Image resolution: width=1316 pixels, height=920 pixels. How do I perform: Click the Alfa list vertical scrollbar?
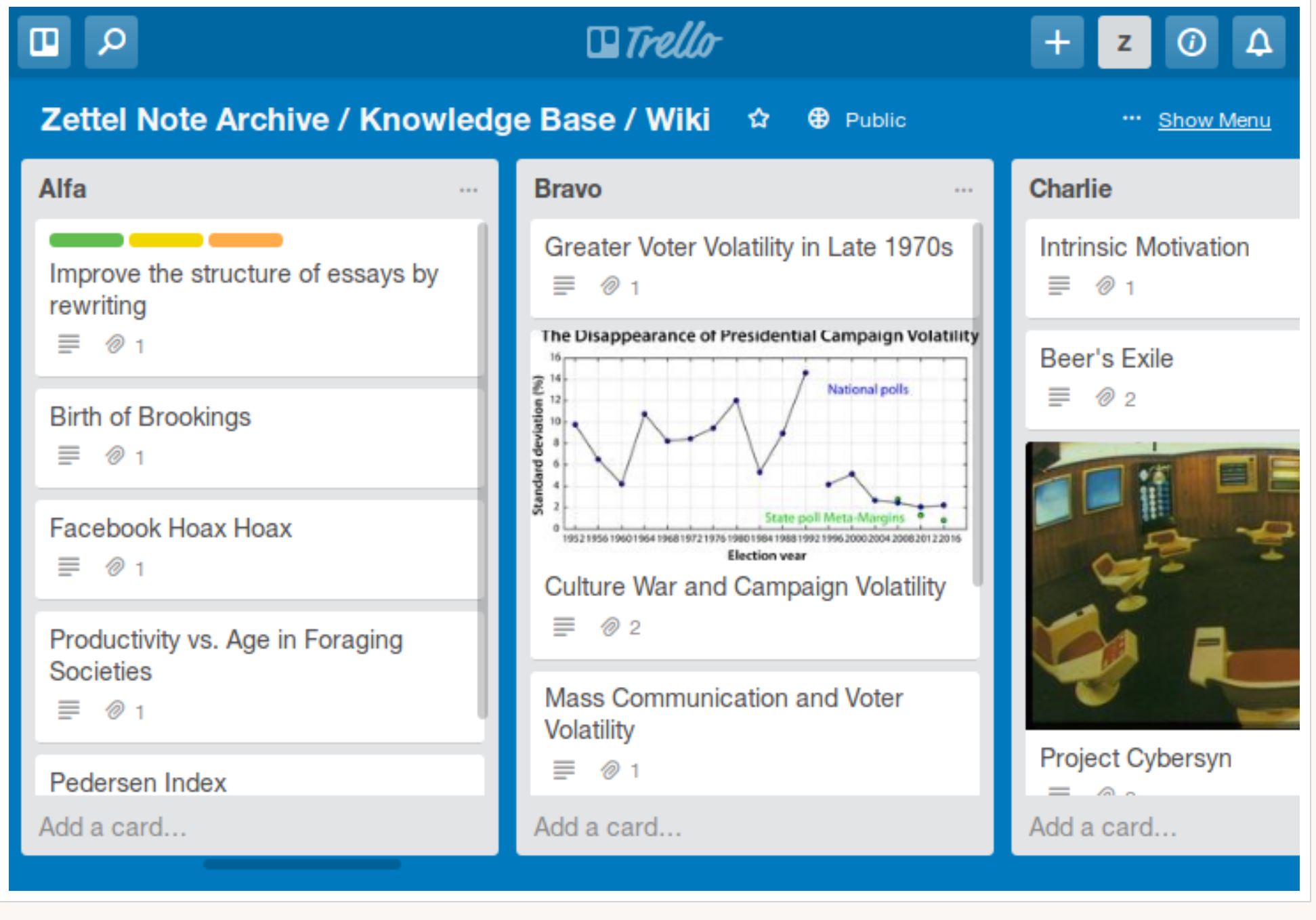tap(482, 470)
